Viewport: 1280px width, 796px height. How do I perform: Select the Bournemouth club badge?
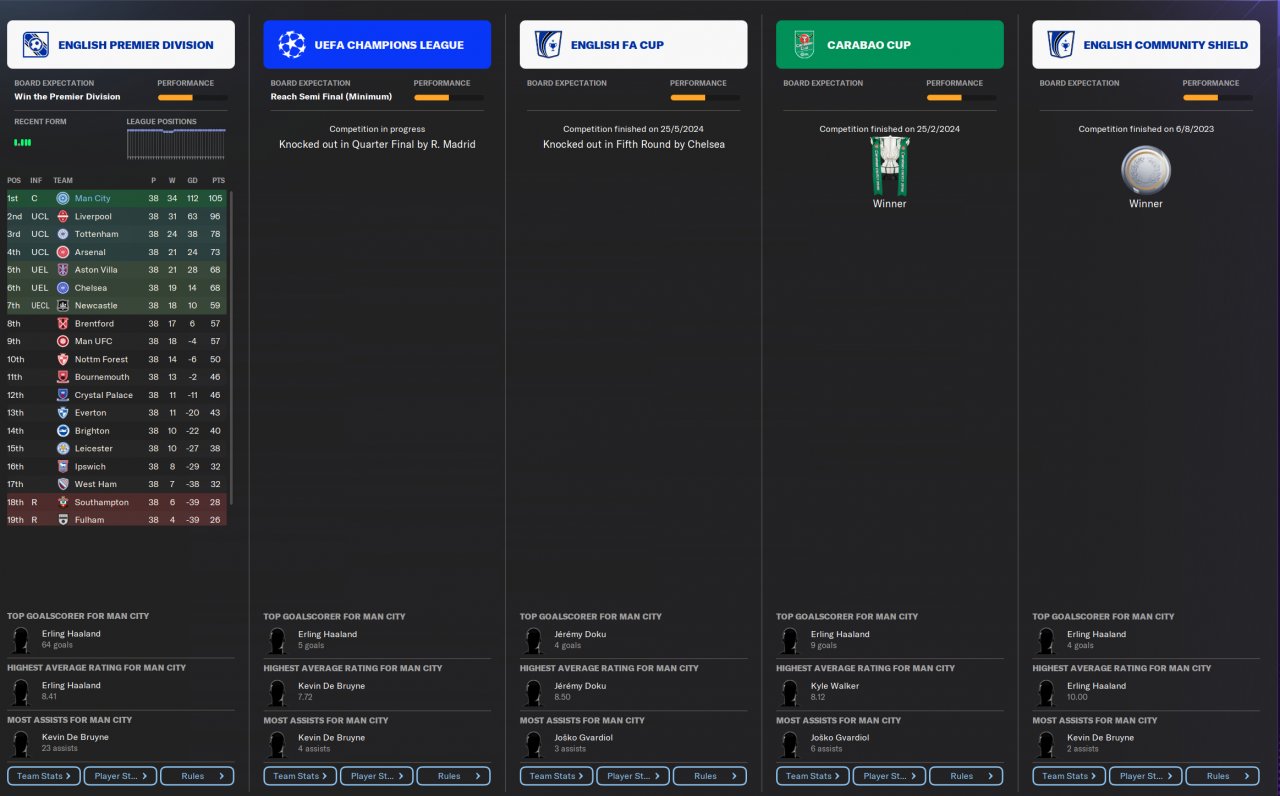[63, 377]
